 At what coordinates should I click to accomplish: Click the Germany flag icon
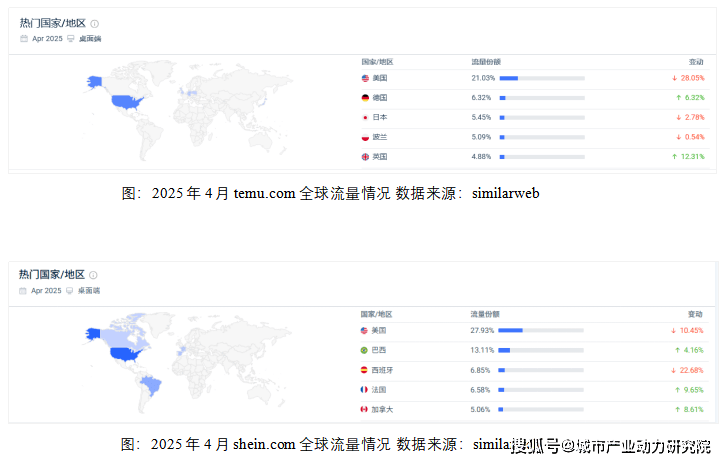tap(365, 98)
